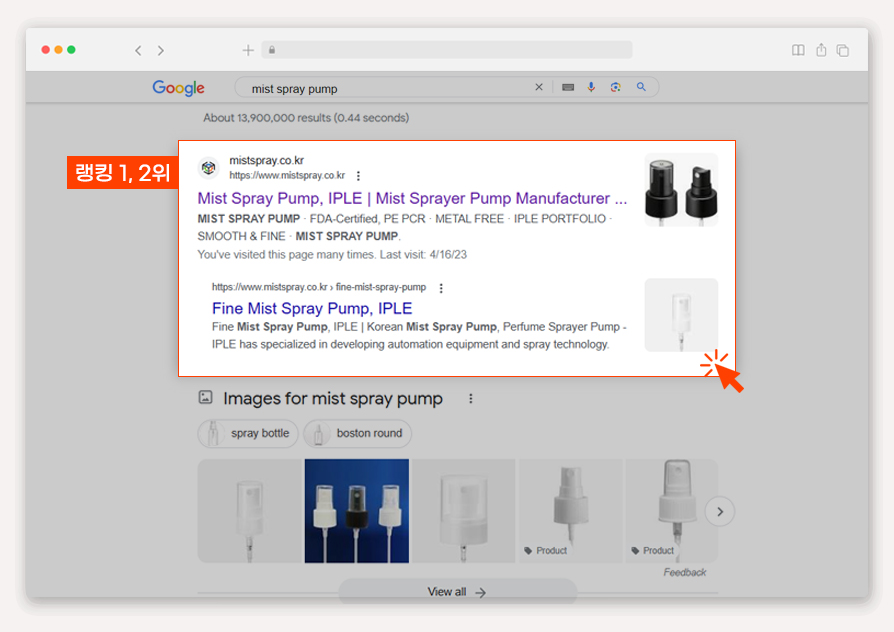Open the white pump thumbnail beside Fine Mist result

[681, 315]
